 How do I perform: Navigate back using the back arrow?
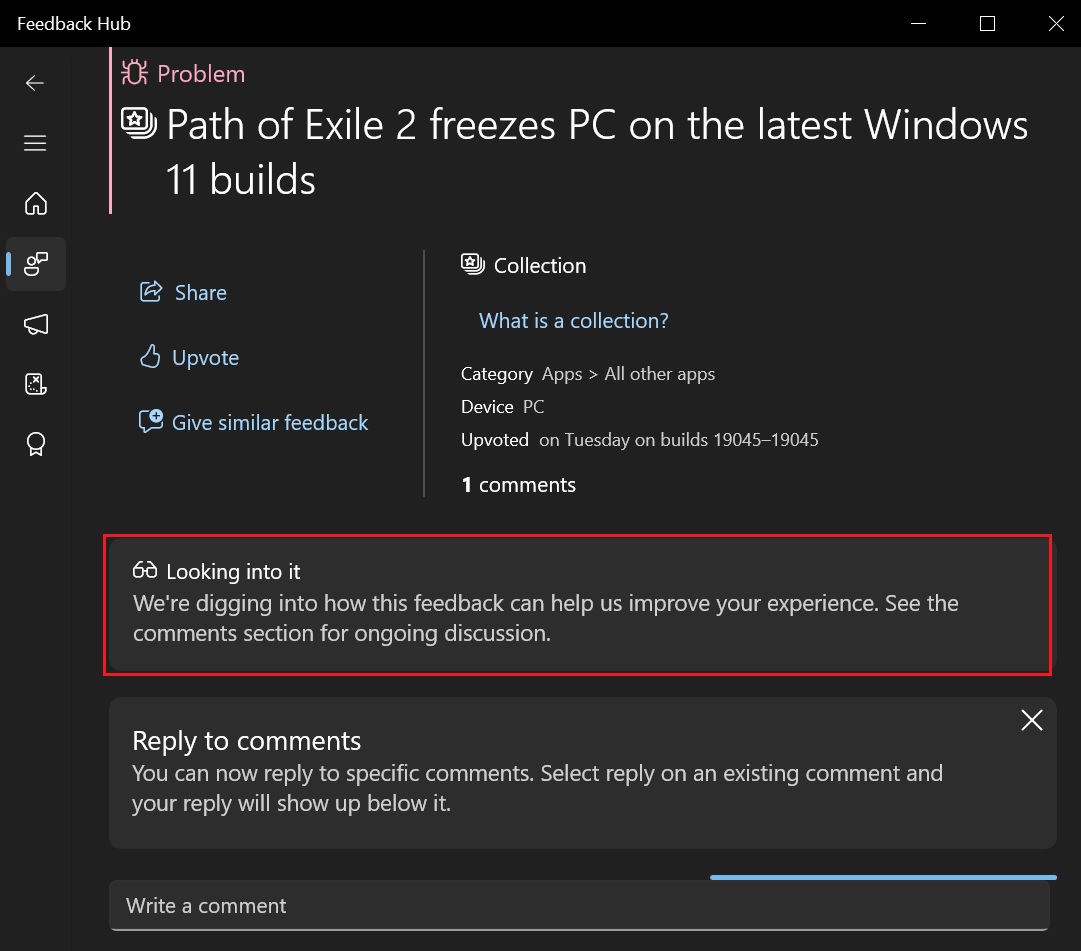(35, 83)
